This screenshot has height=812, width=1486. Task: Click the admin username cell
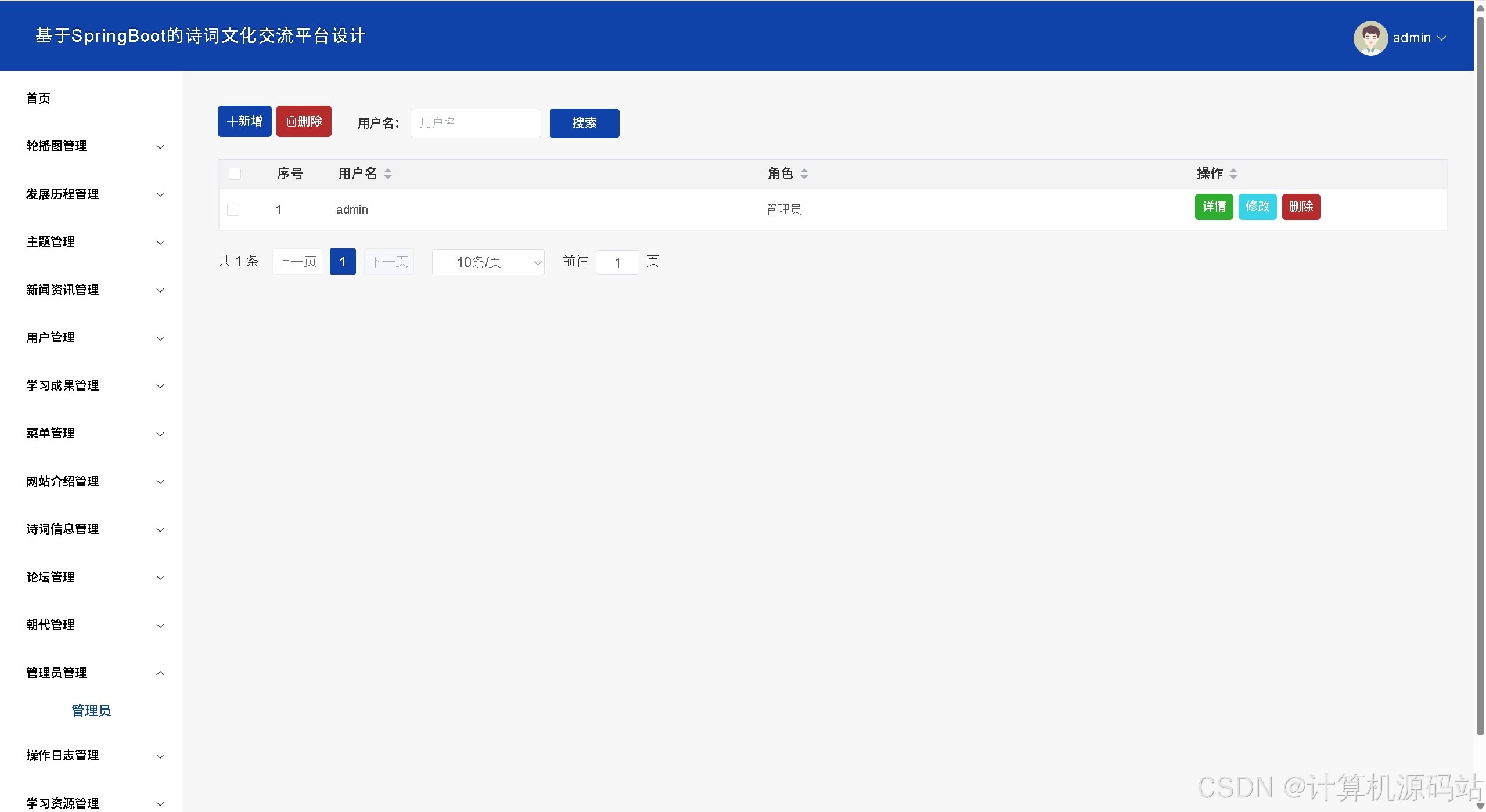(x=352, y=210)
